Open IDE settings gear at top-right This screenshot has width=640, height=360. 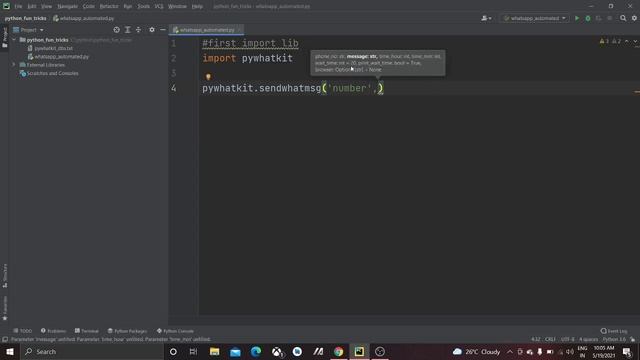tap(634, 18)
